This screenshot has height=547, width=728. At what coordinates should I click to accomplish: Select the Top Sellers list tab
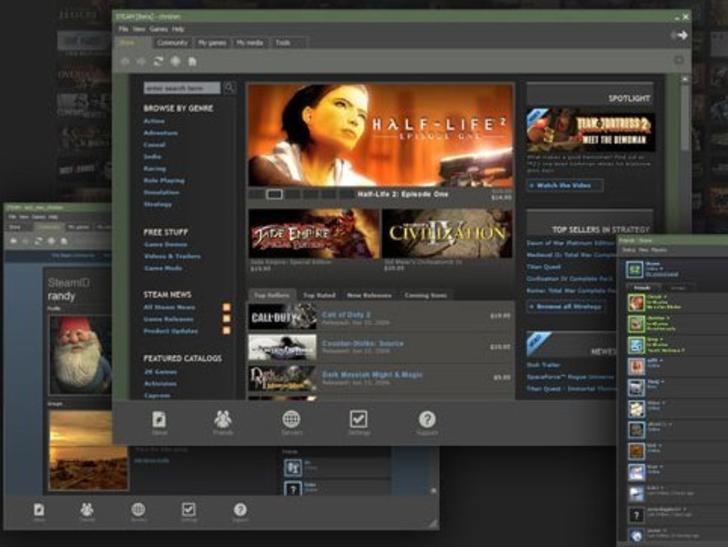click(x=272, y=295)
